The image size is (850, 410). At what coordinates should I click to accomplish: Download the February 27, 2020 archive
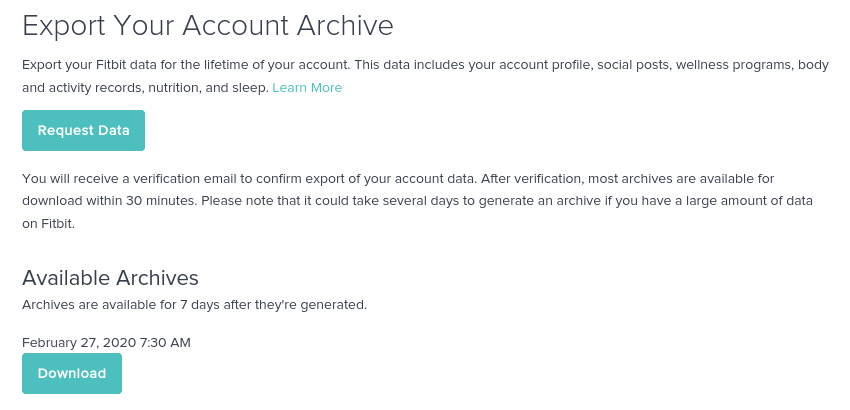tap(72, 373)
